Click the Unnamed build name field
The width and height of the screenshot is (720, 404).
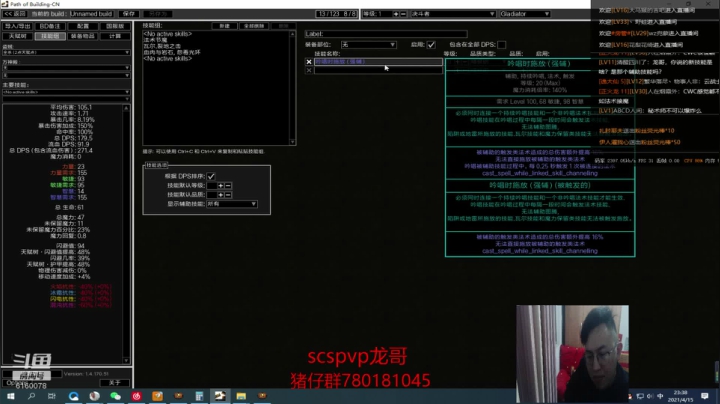(91, 14)
